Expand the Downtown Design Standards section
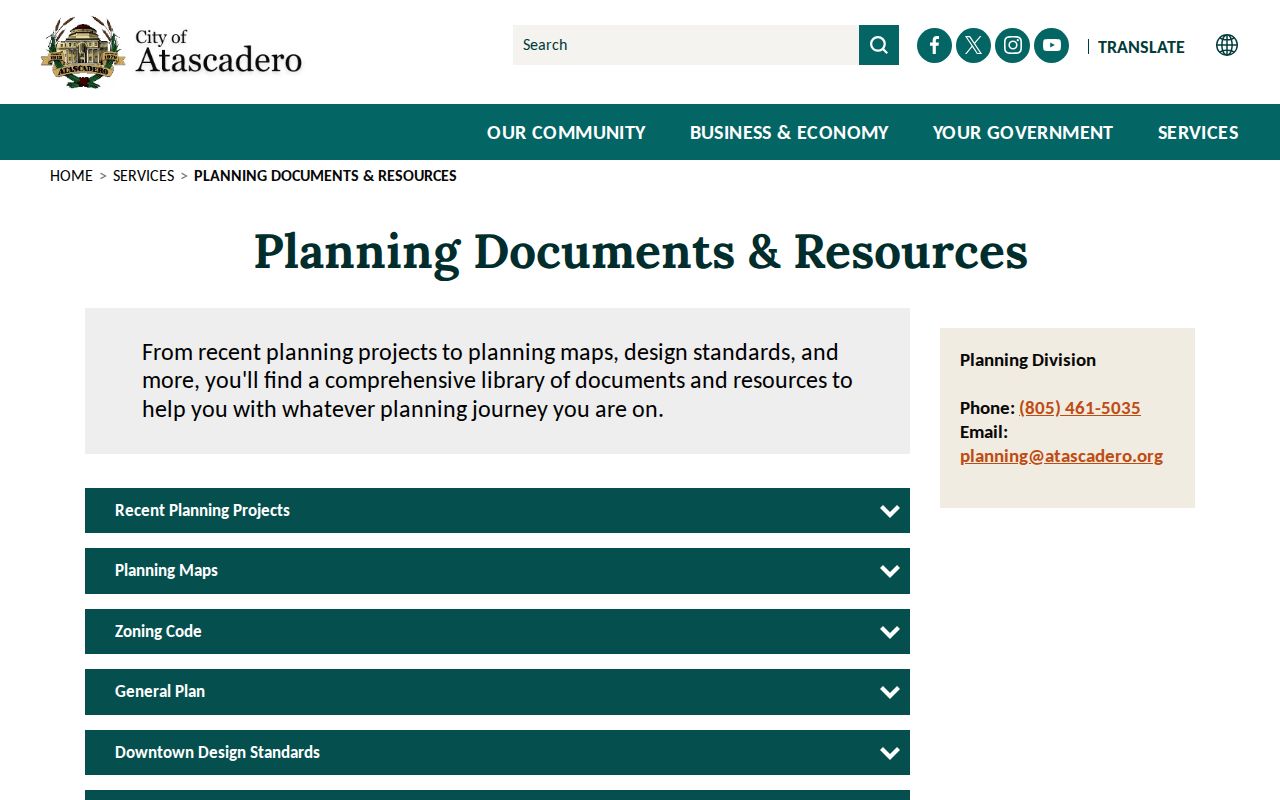This screenshot has width=1280, height=800. pyautogui.click(x=497, y=752)
